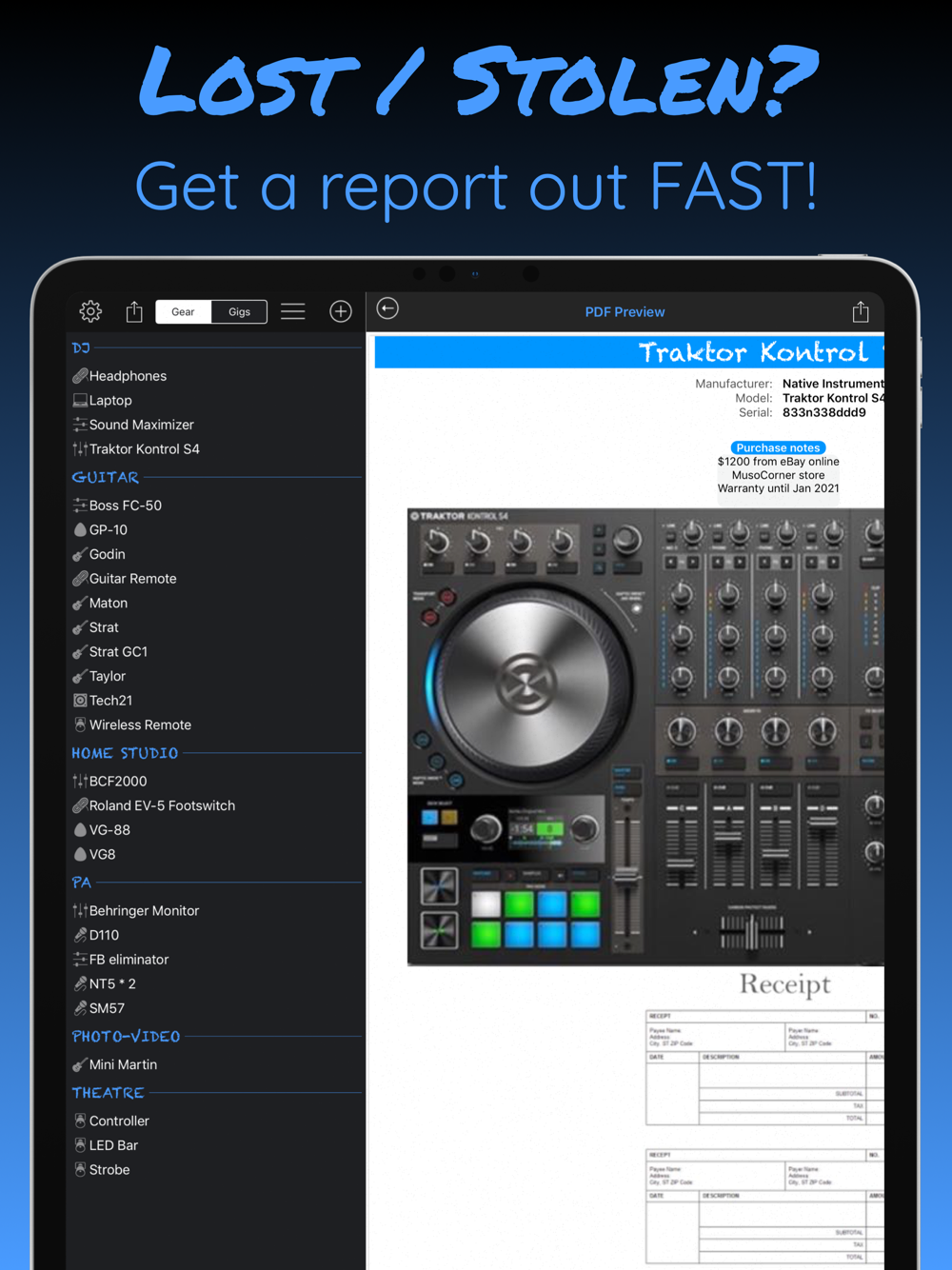
Task: Select the GUITAR section header
Action: [106, 477]
